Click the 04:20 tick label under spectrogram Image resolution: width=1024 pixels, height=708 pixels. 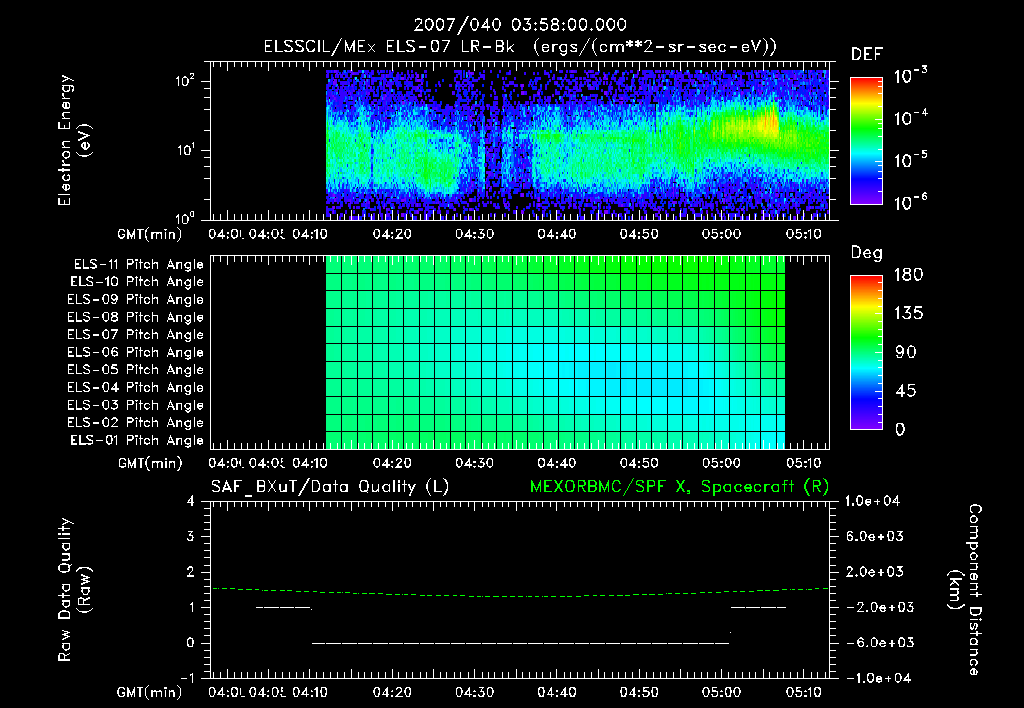tap(392, 234)
